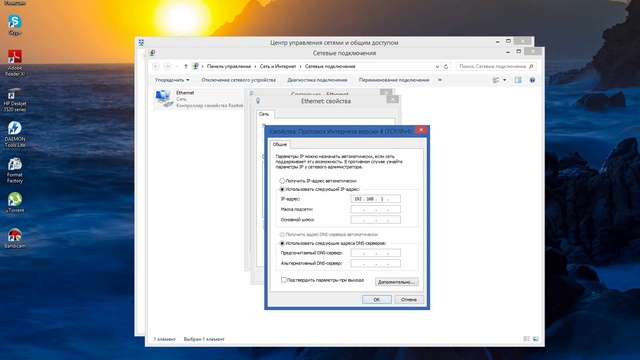Open the Упорядочить dropdown menu
The image size is (640, 360).
coord(172,80)
